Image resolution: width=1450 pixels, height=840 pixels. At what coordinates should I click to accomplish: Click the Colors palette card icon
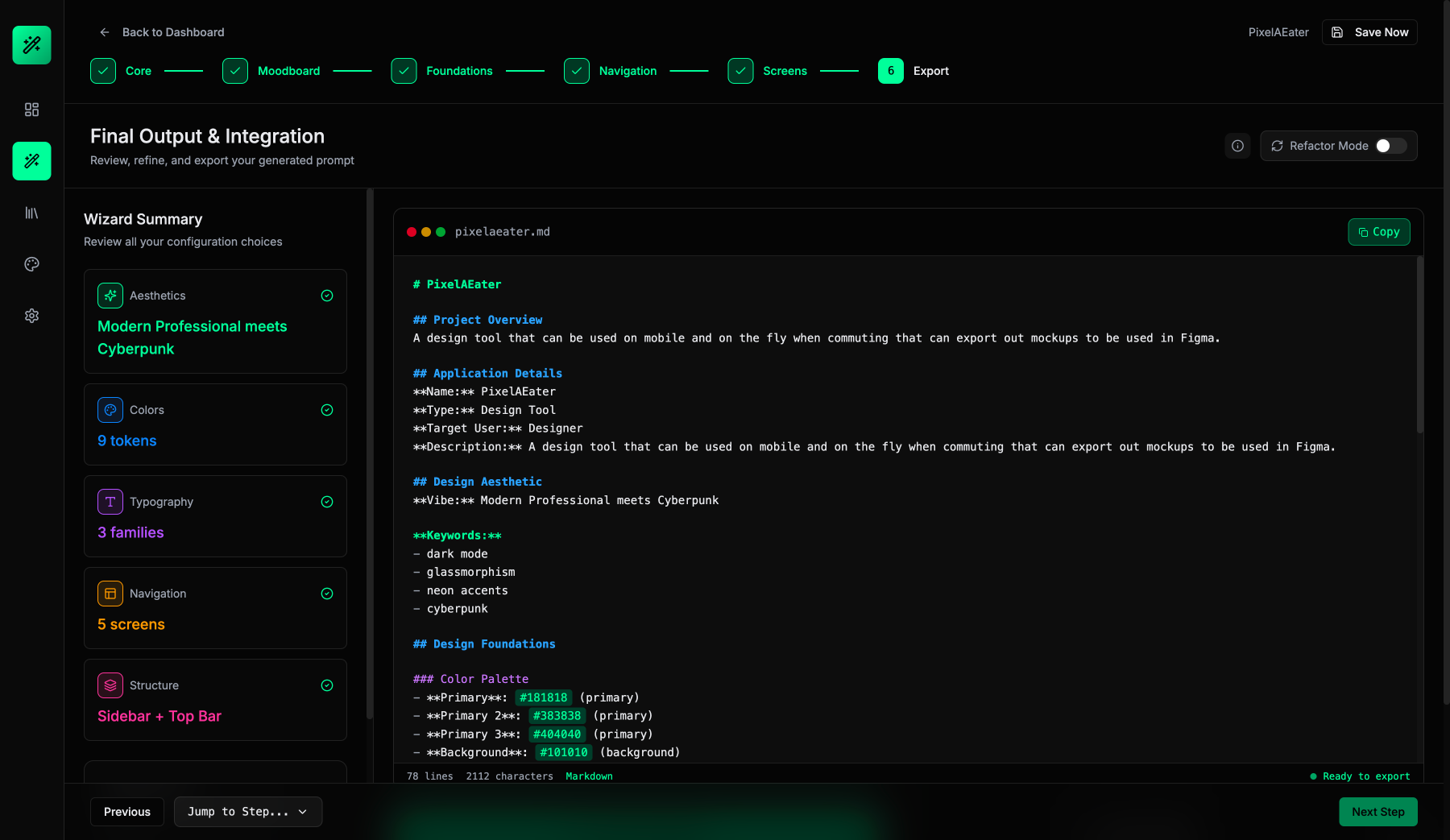point(110,410)
